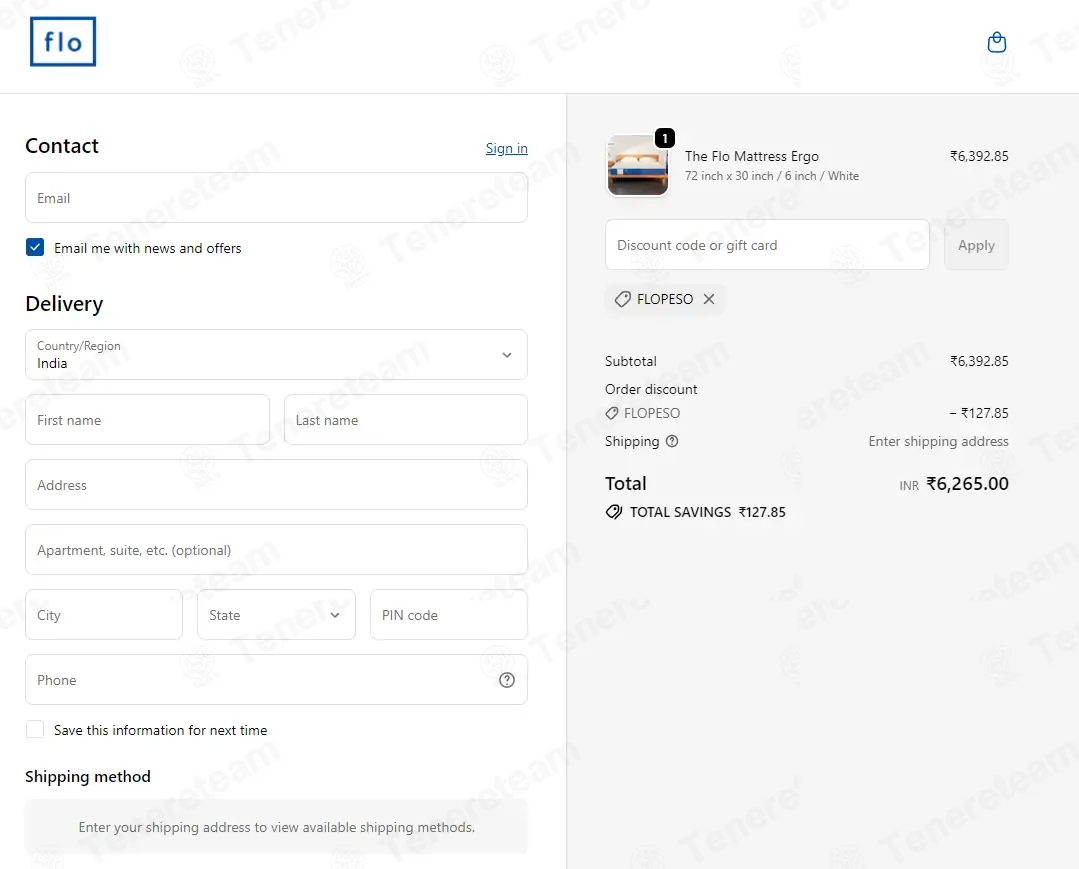The height and width of the screenshot is (869, 1079).
Task: Check Save this information for next time
Action: pos(35,729)
